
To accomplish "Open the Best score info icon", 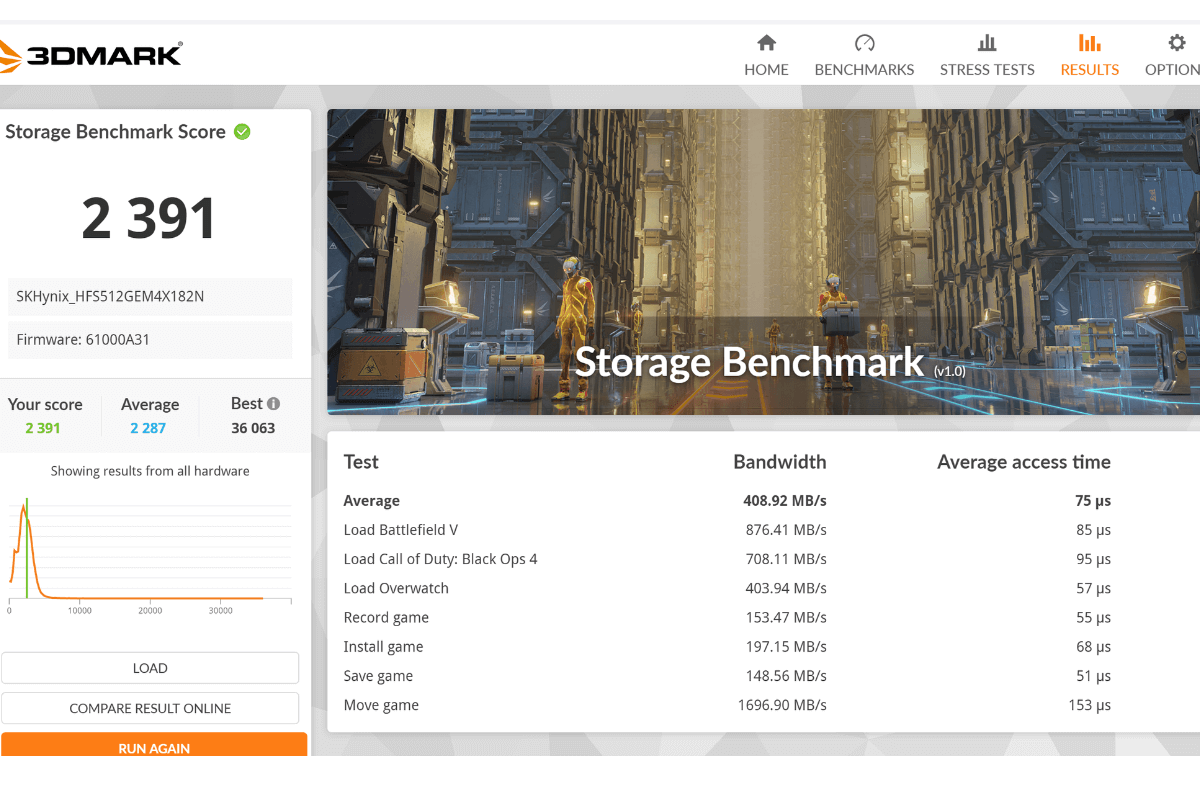I will pos(274,403).
